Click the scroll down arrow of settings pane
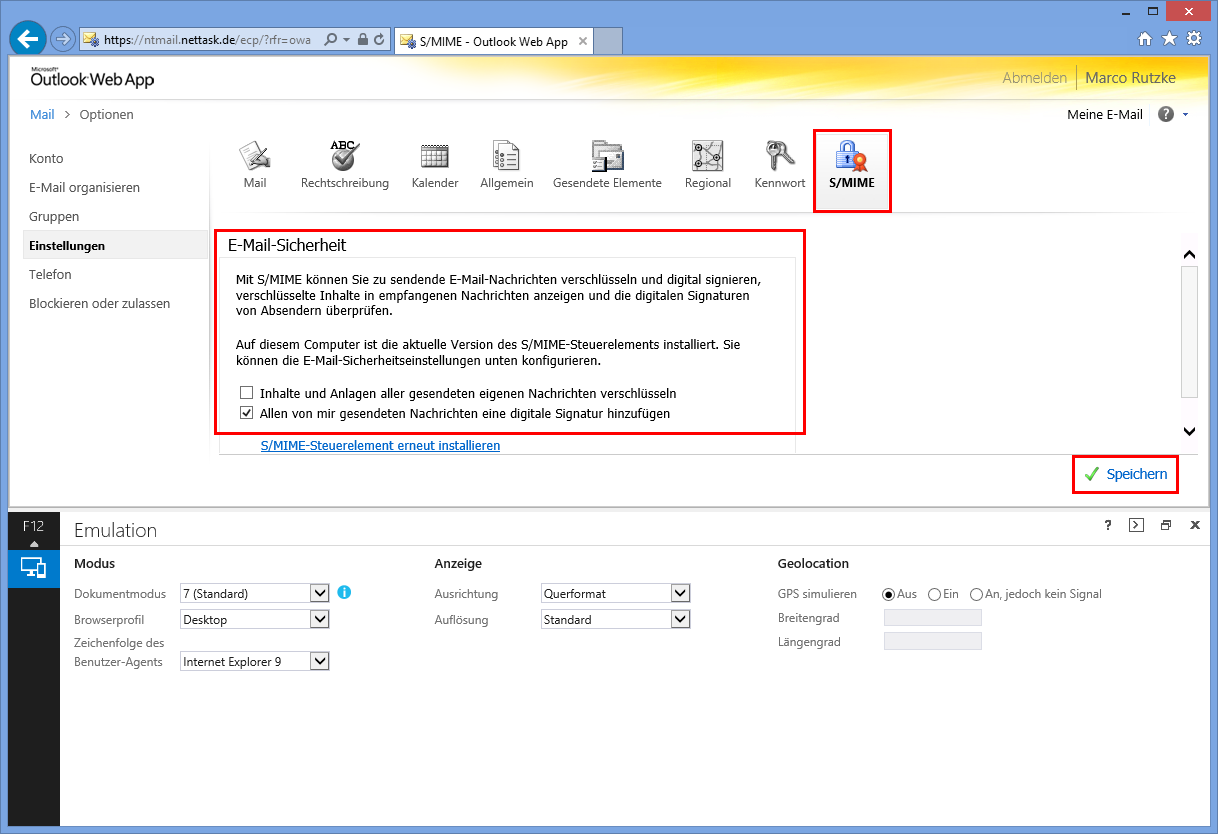The height and width of the screenshot is (834, 1218). pyautogui.click(x=1189, y=431)
